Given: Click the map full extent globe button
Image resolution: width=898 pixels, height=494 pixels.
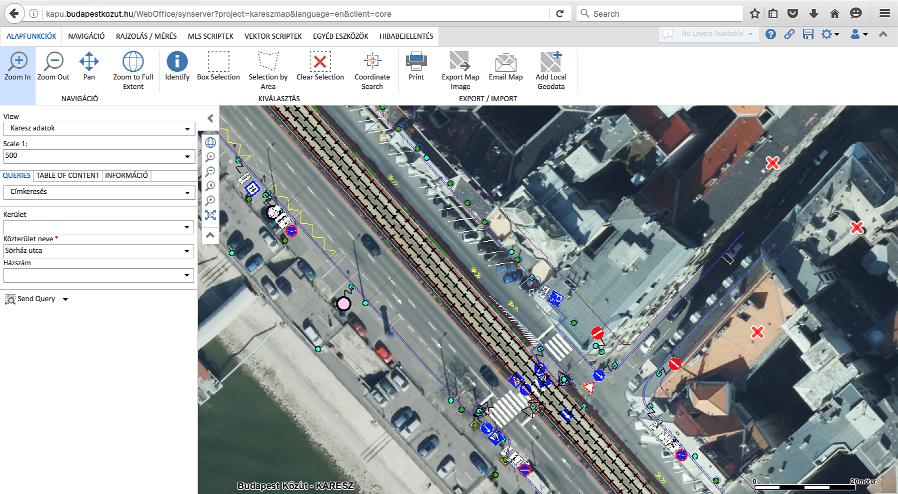Looking at the screenshot, I should pyautogui.click(x=211, y=142).
